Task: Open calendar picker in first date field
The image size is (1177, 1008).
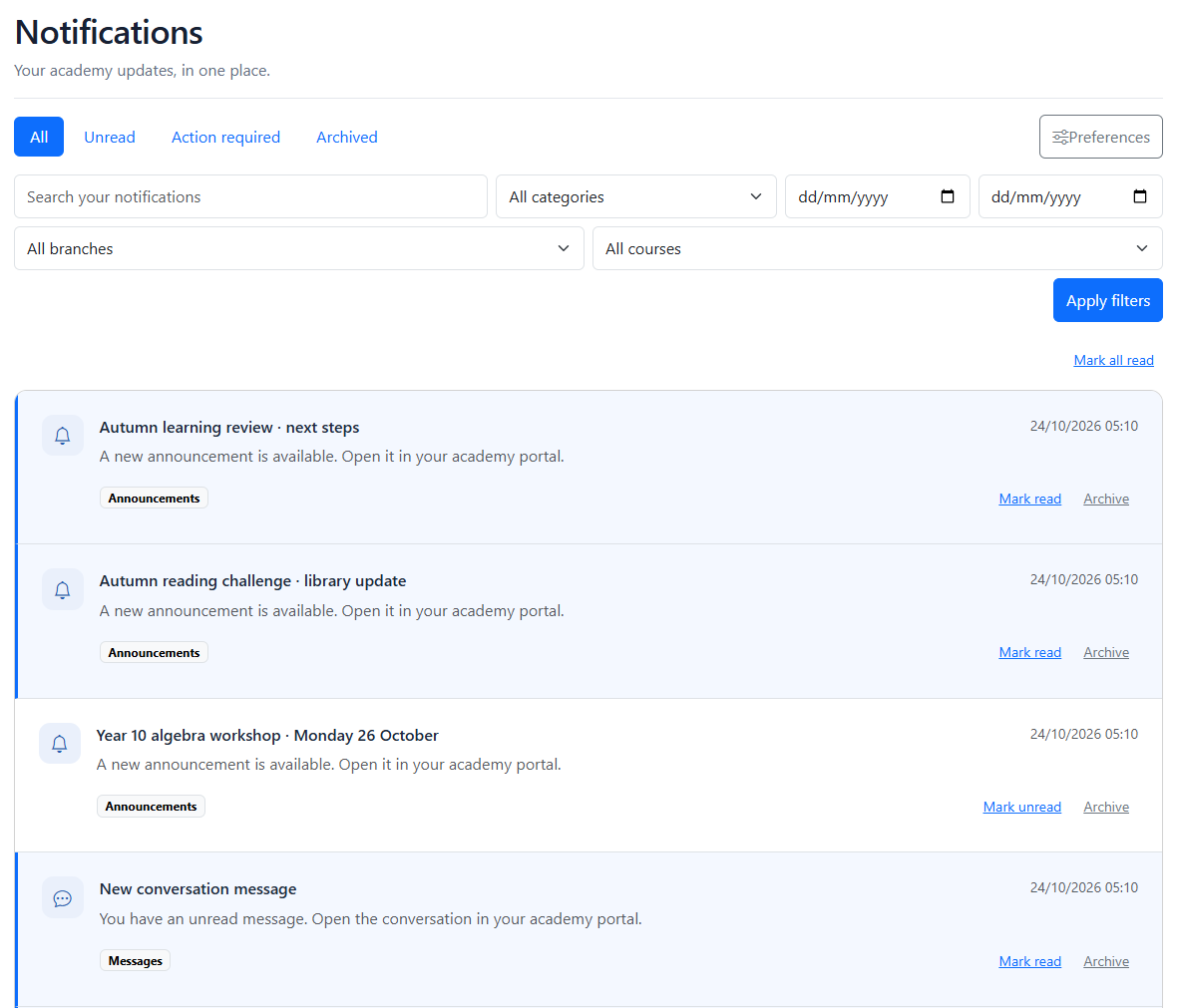Action: (x=948, y=196)
